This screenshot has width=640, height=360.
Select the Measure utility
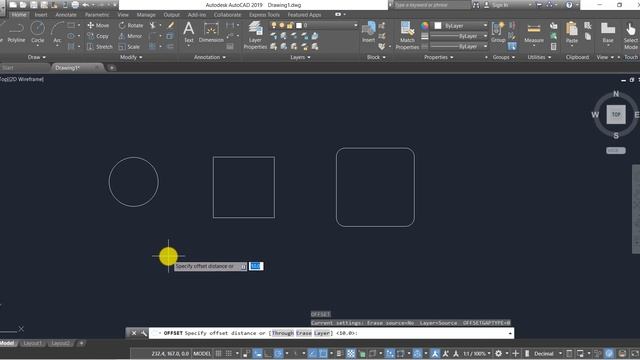pyautogui.click(x=534, y=33)
